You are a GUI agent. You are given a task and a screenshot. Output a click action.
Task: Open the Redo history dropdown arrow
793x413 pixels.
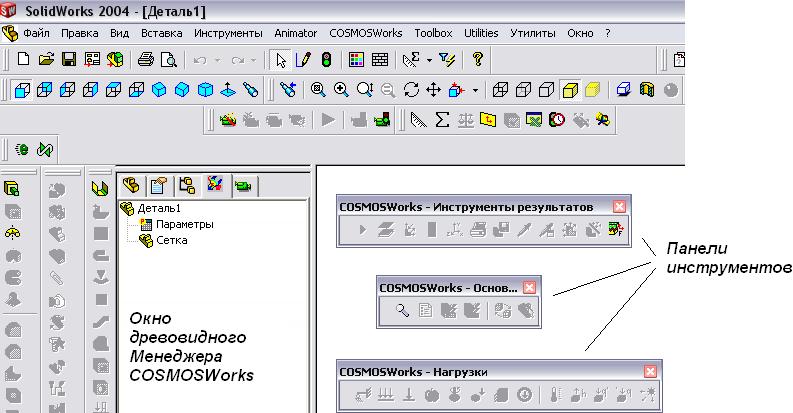pos(253,60)
